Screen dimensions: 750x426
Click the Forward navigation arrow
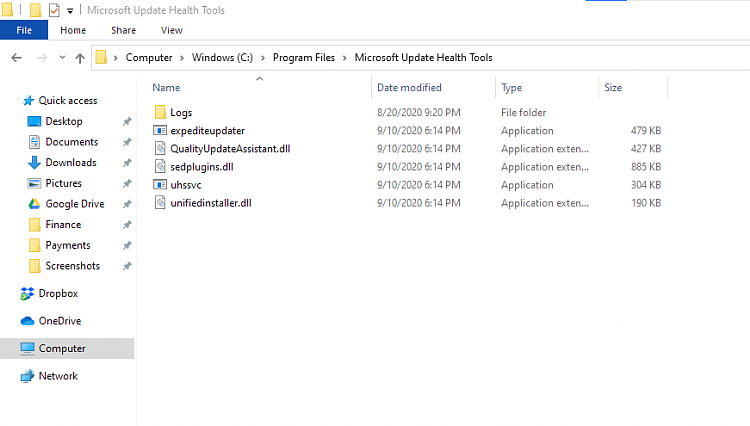(42, 58)
